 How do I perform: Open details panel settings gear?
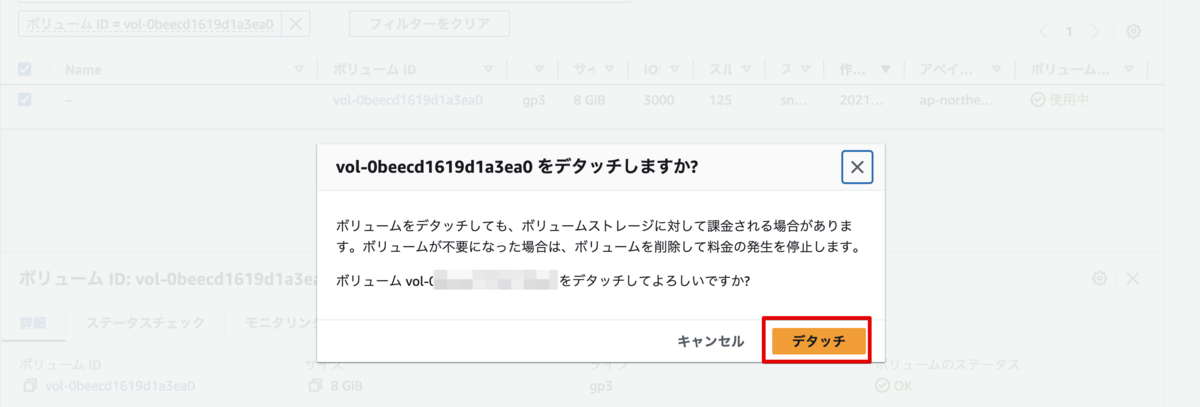[1100, 279]
